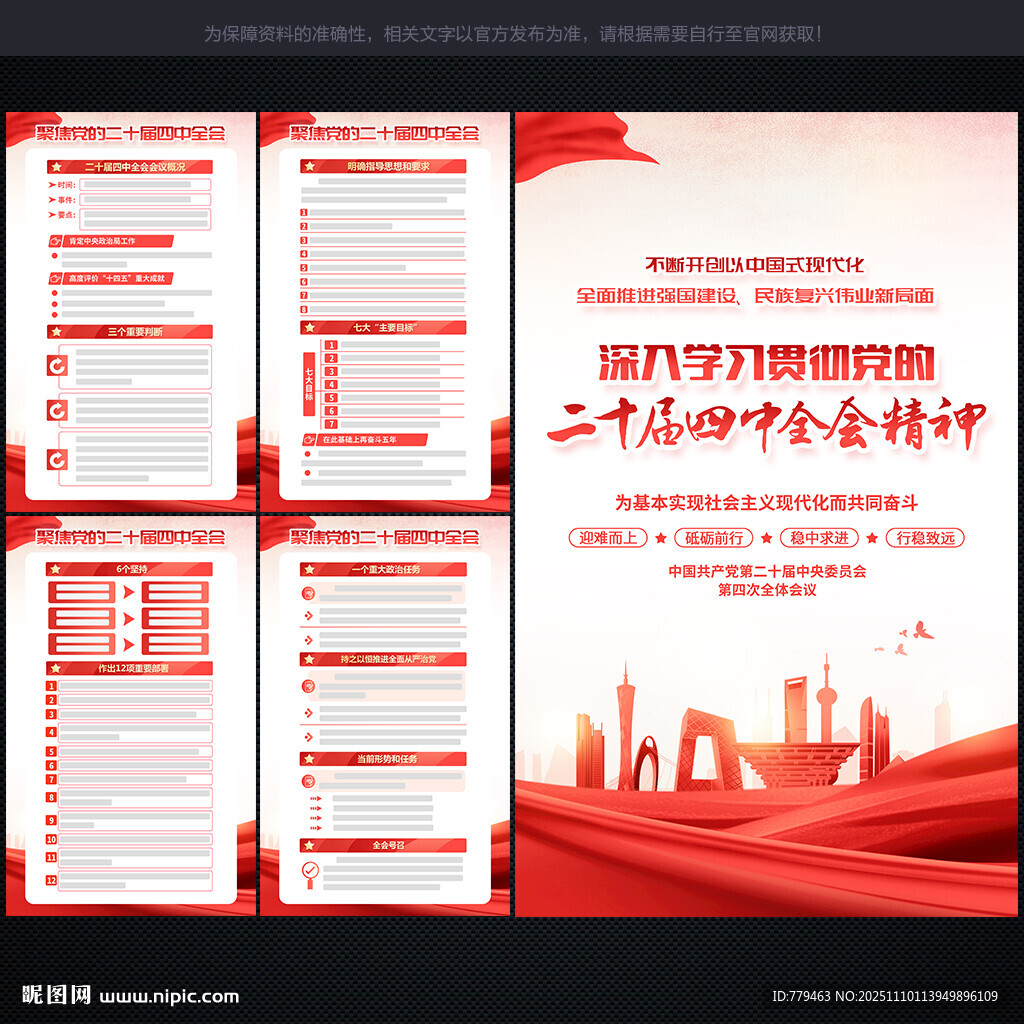The image size is (1024, 1024).
Task: Click the vertical 七大目标 red label
Action: click(x=310, y=384)
